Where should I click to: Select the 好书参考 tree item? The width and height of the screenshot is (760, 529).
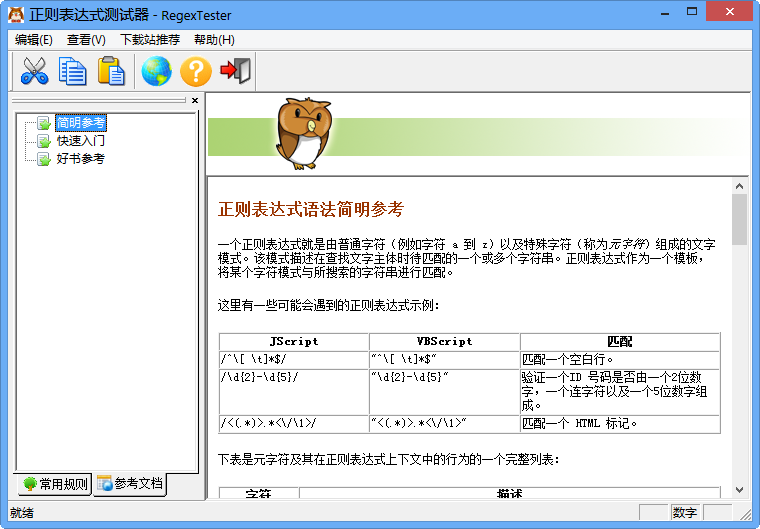point(80,159)
